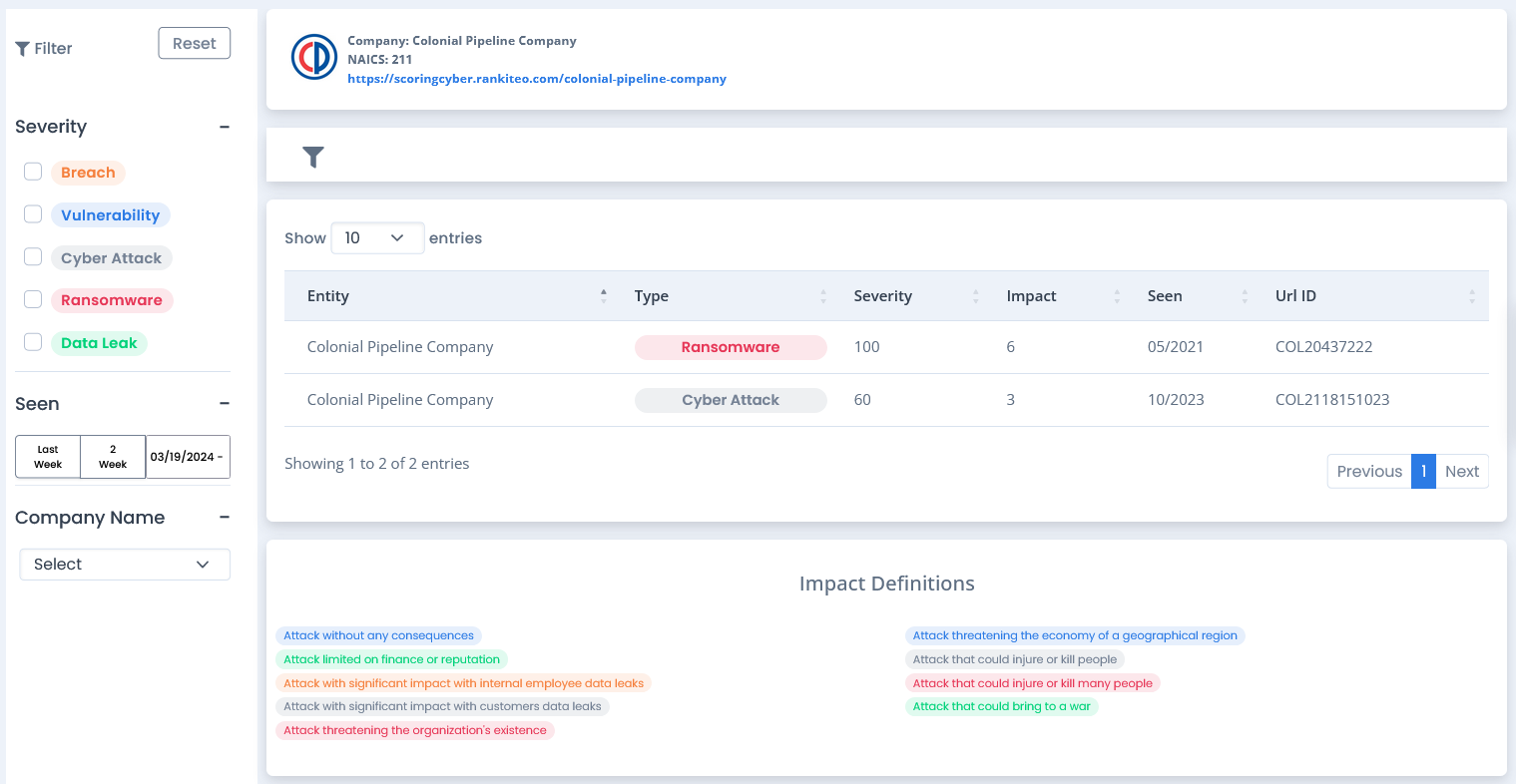Sort table by Impact column arrows
The image size is (1516, 784).
1116,296
